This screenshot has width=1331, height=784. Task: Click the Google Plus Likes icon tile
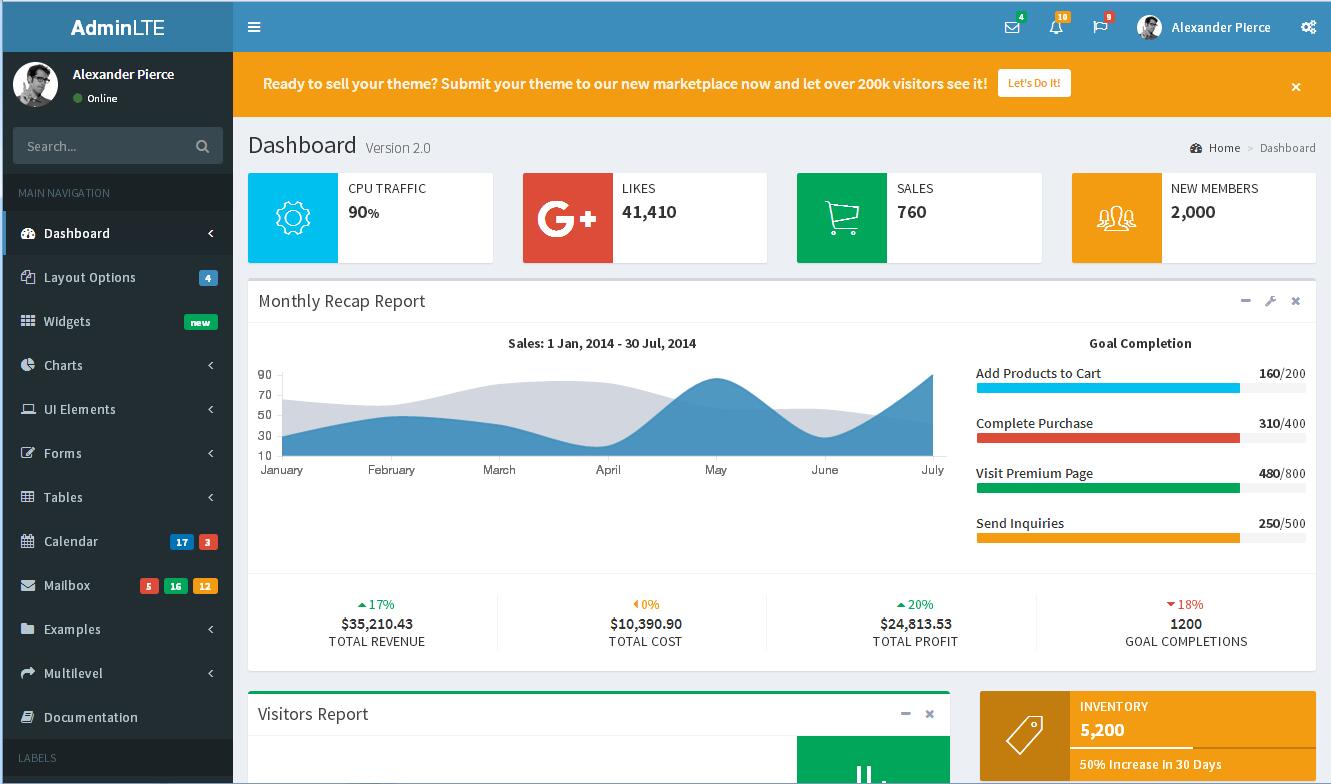point(567,218)
